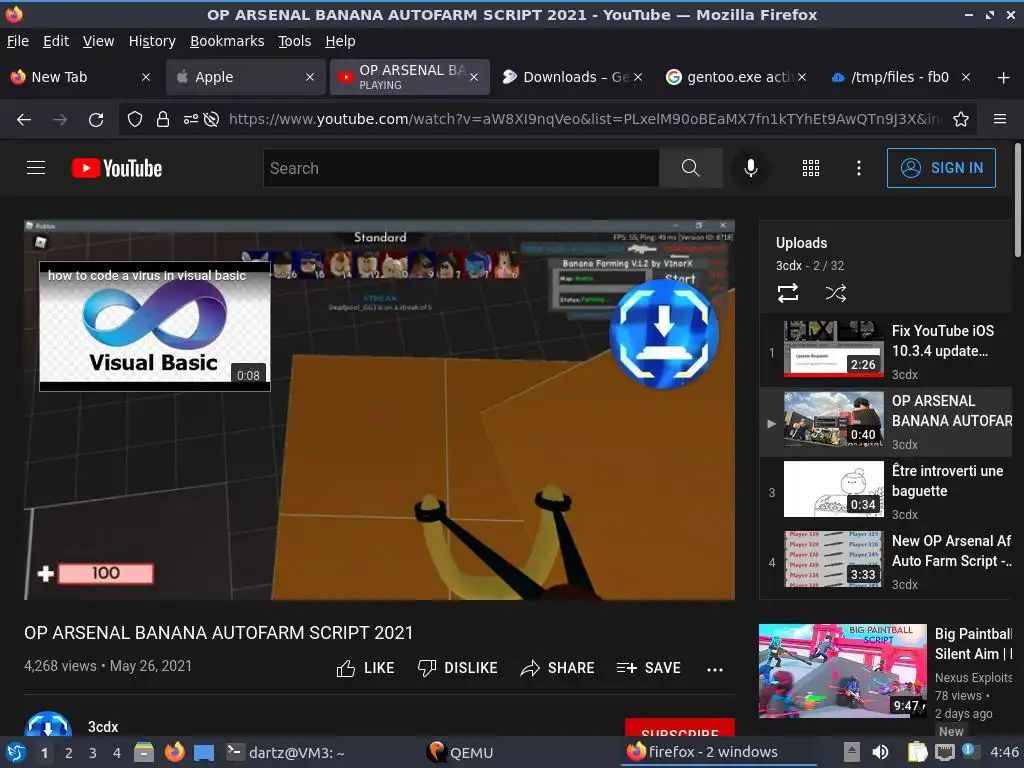Click the page vertical scrollbar
Viewport: 1024px width, 768px height.
(x=1017, y=200)
